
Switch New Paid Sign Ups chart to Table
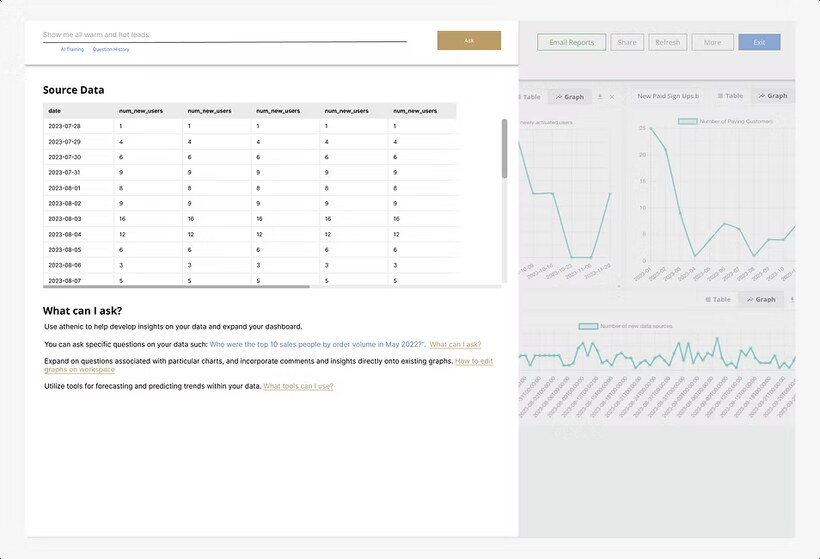731,96
